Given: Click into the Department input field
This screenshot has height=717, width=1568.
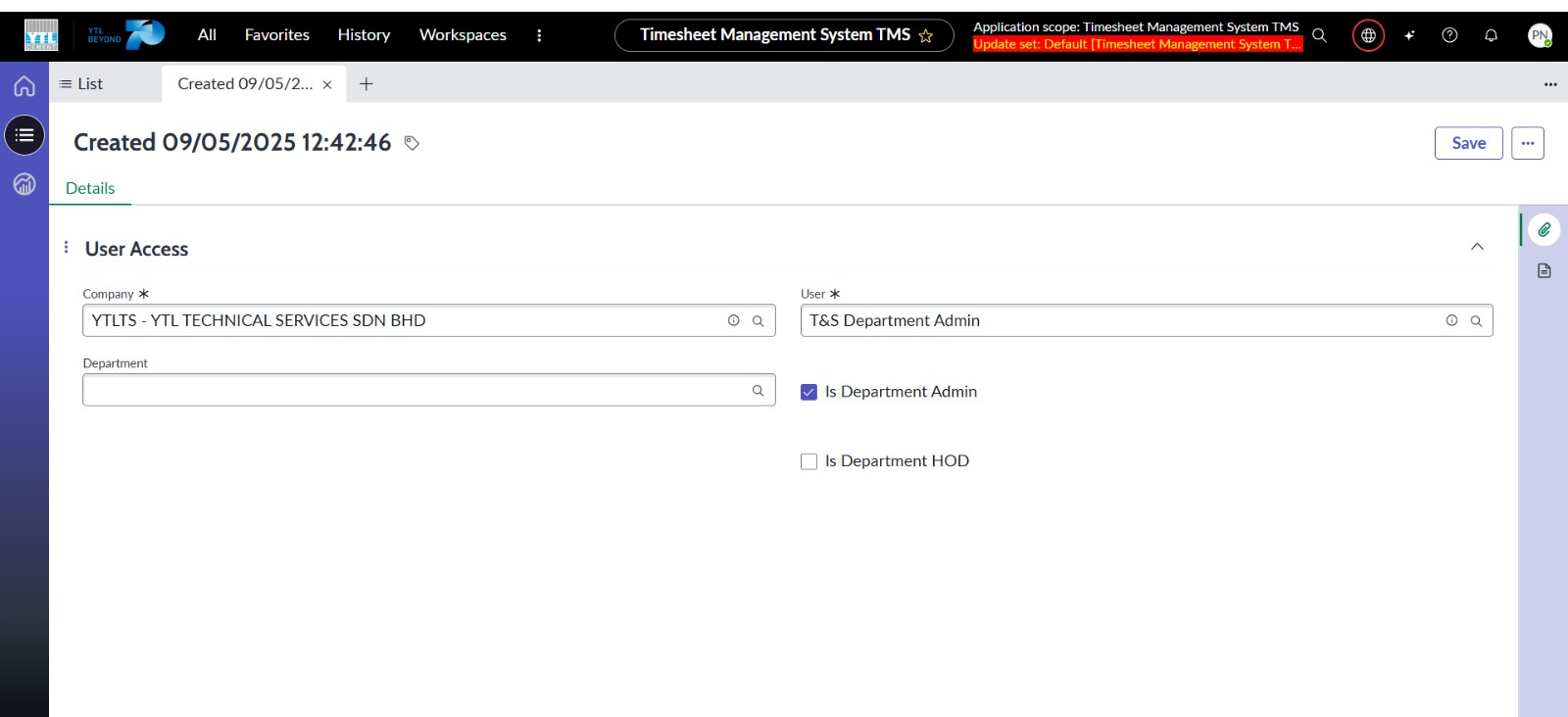Looking at the screenshot, I should (412, 390).
